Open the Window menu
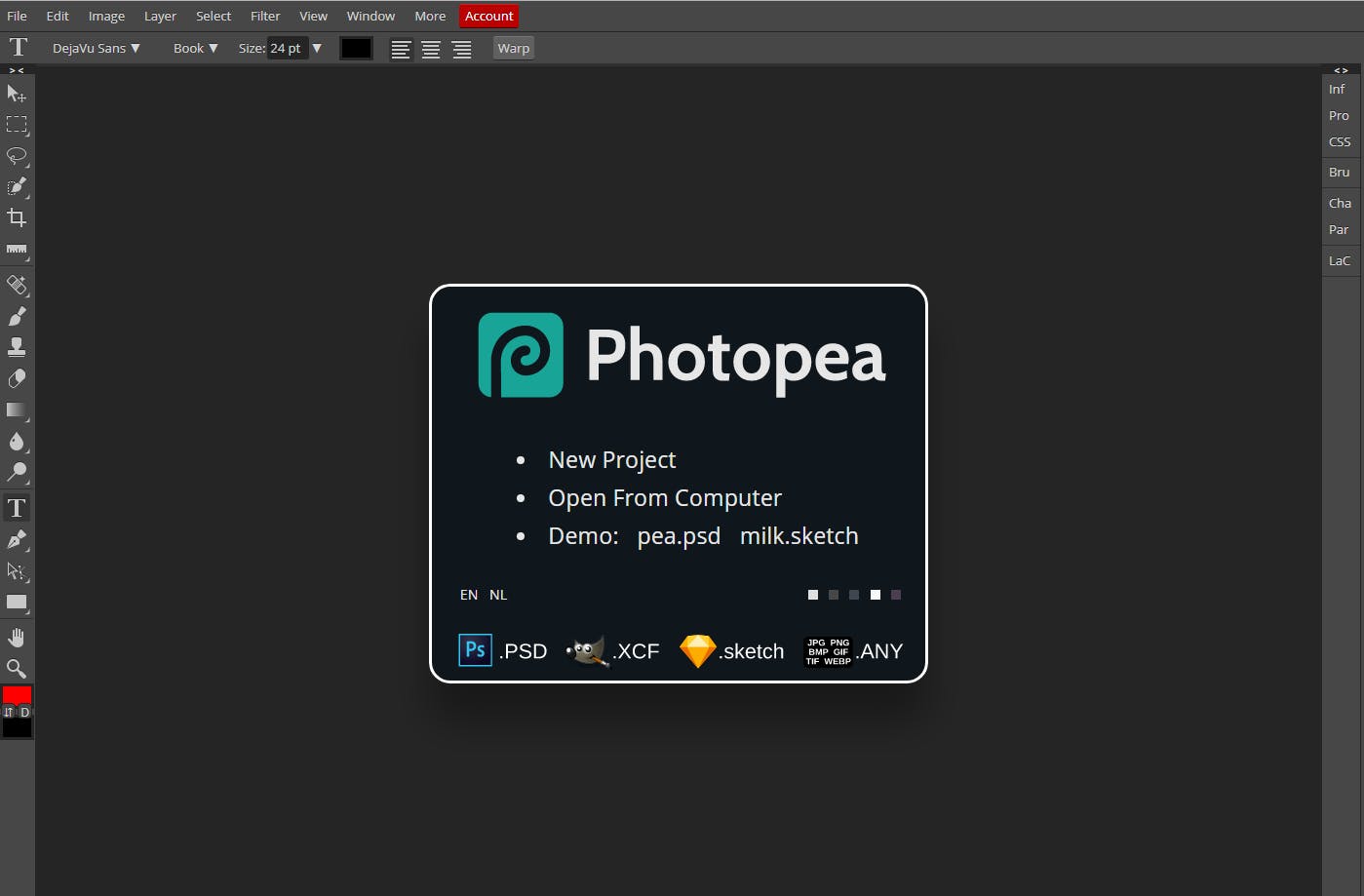The image size is (1364, 896). [371, 17]
